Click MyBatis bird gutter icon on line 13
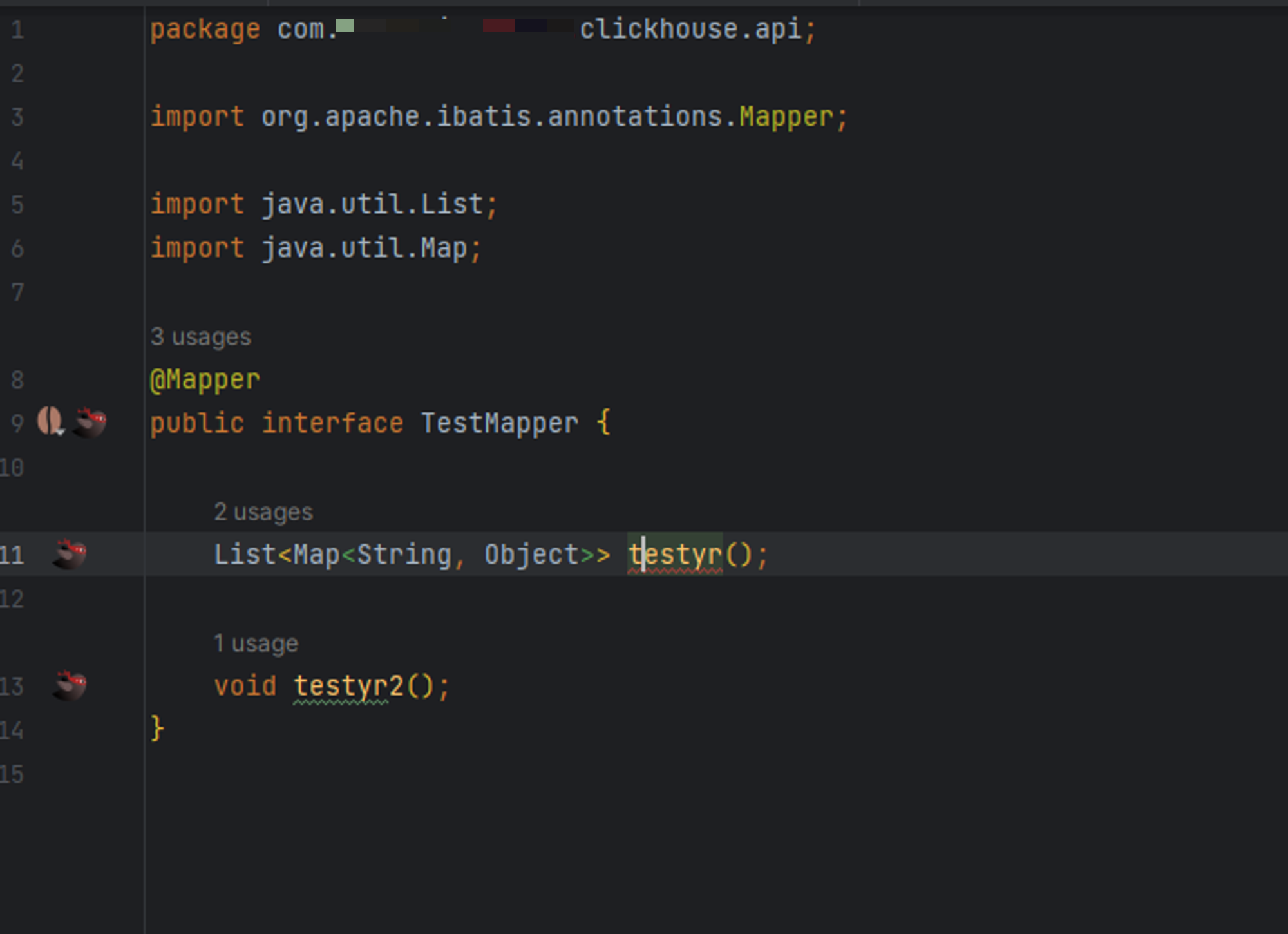Image resolution: width=1288 pixels, height=934 pixels. tap(70, 685)
